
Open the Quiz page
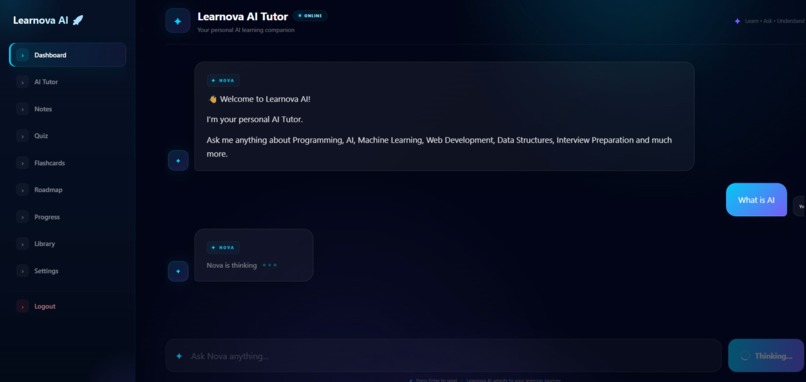click(67, 136)
